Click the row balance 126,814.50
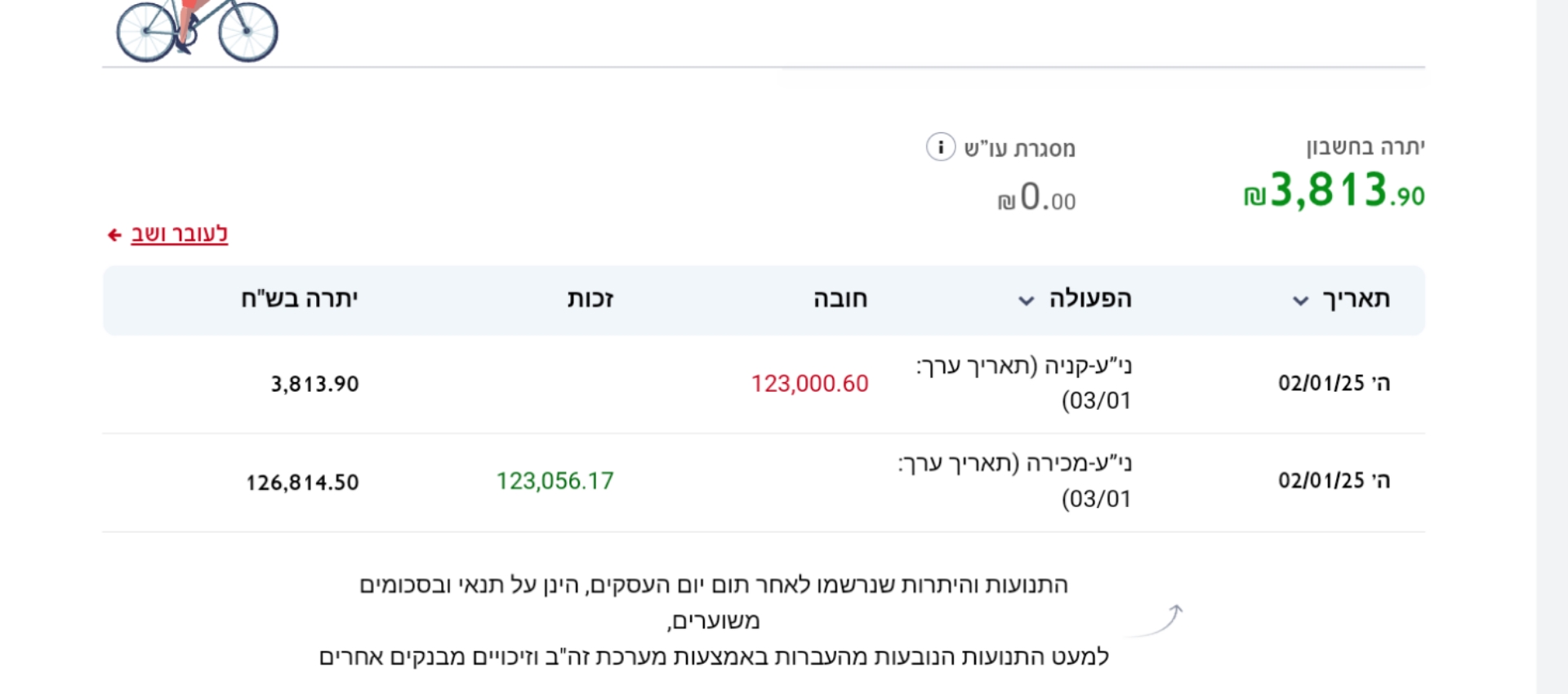1568x694 pixels. coord(302,483)
